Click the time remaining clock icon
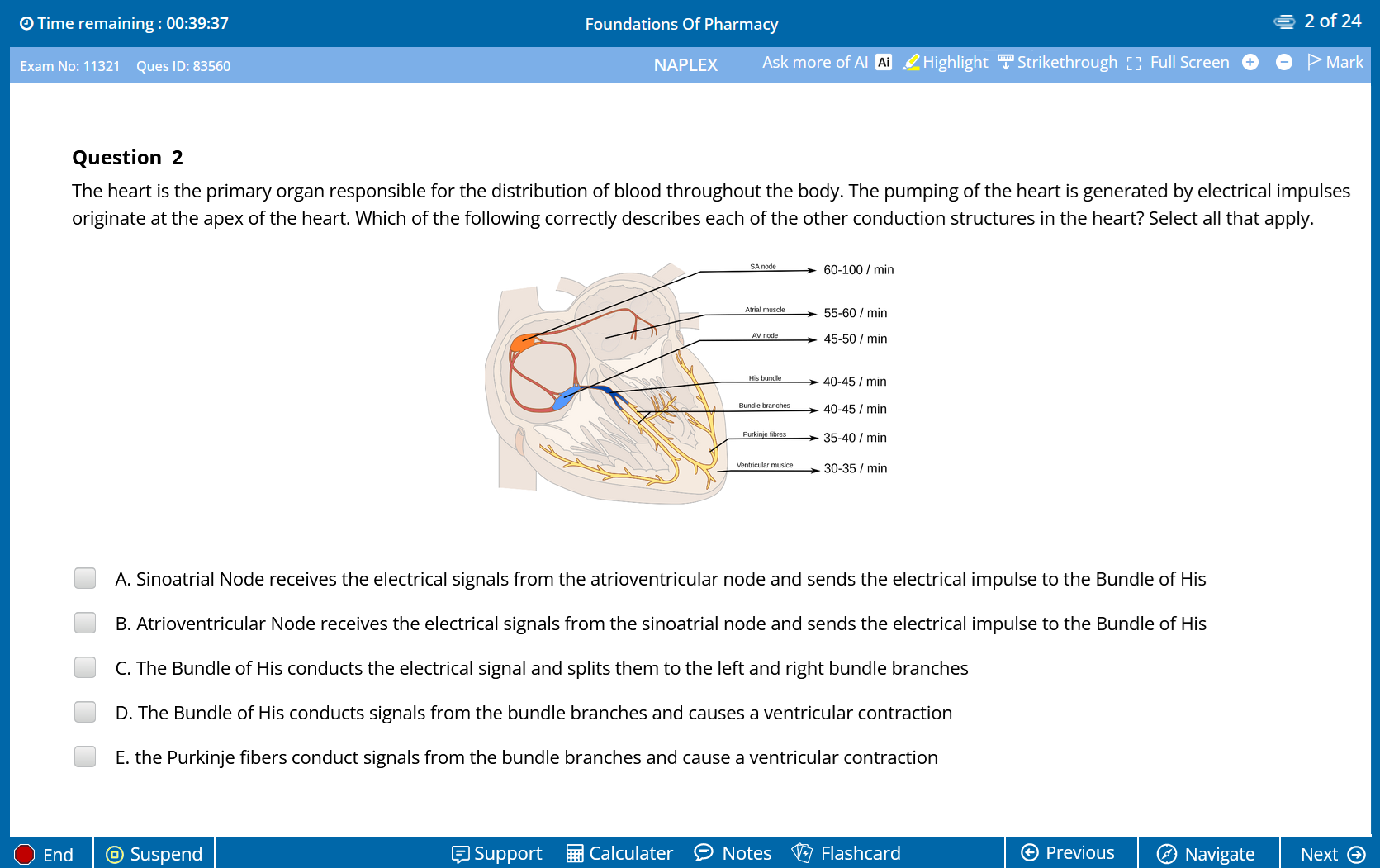Viewport: 1380px width, 868px height. [26, 23]
